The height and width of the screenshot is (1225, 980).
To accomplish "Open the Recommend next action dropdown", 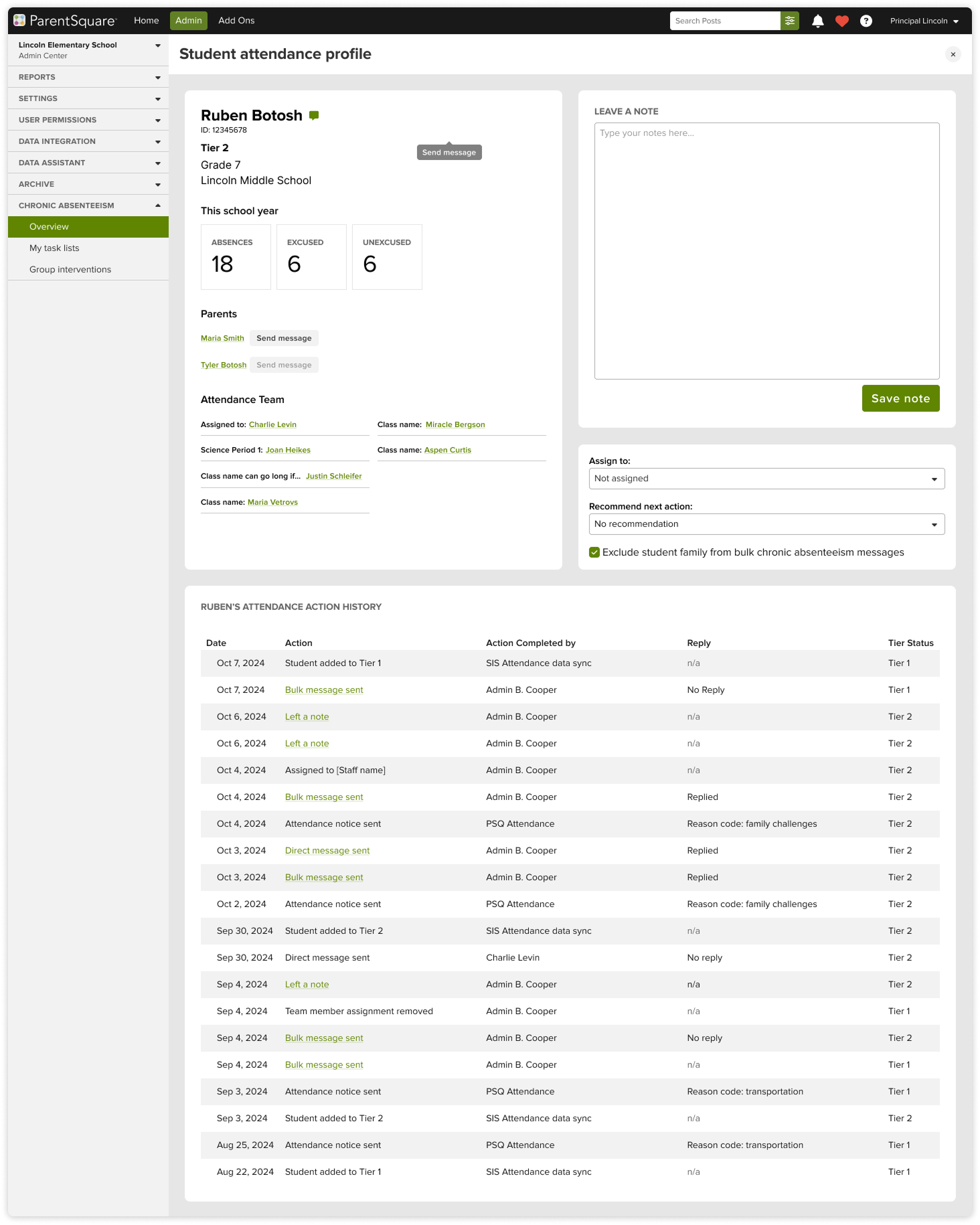I will click(766, 524).
